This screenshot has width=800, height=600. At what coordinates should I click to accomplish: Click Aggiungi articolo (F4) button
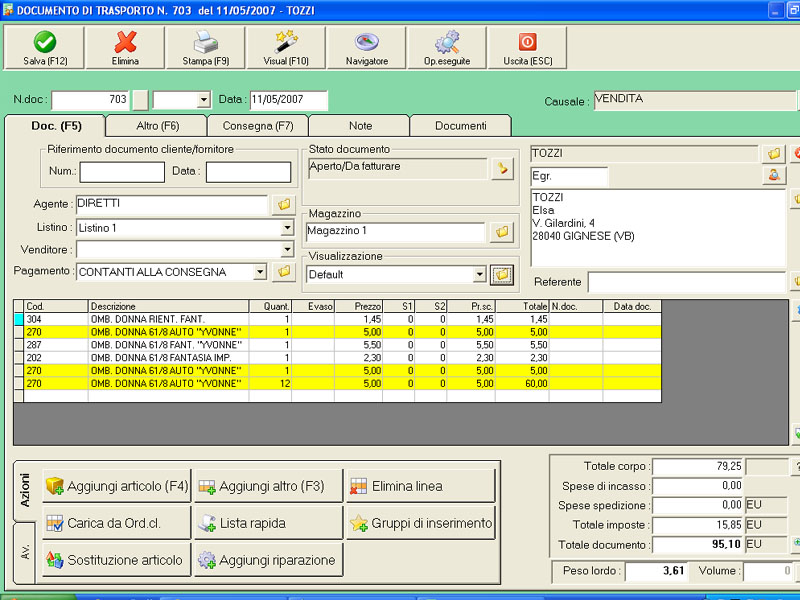pyautogui.click(x=117, y=486)
